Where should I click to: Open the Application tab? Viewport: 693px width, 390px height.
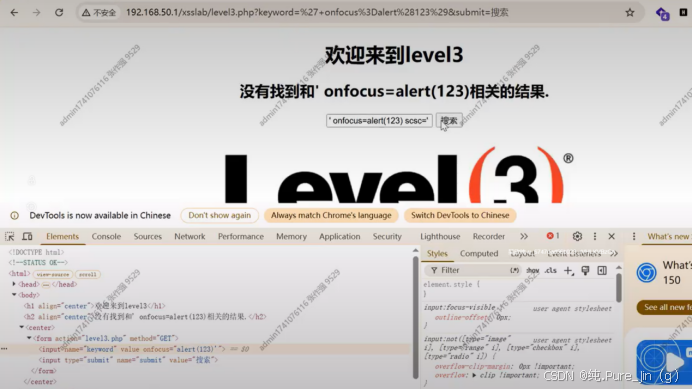point(339,237)
